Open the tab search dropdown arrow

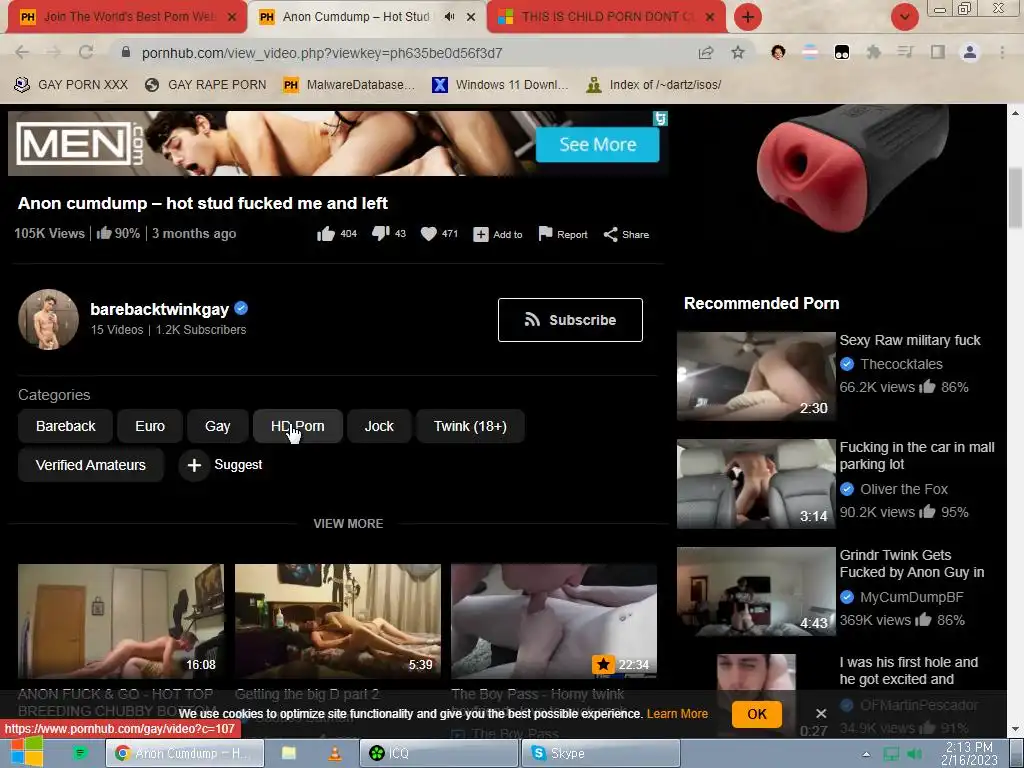point(904,17)
